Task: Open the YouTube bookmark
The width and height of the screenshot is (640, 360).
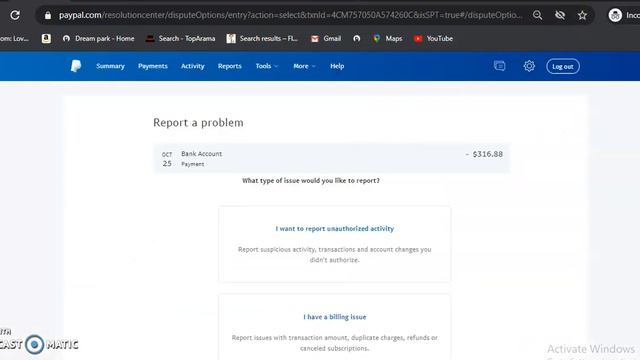Action: click(x=433, y=38)
